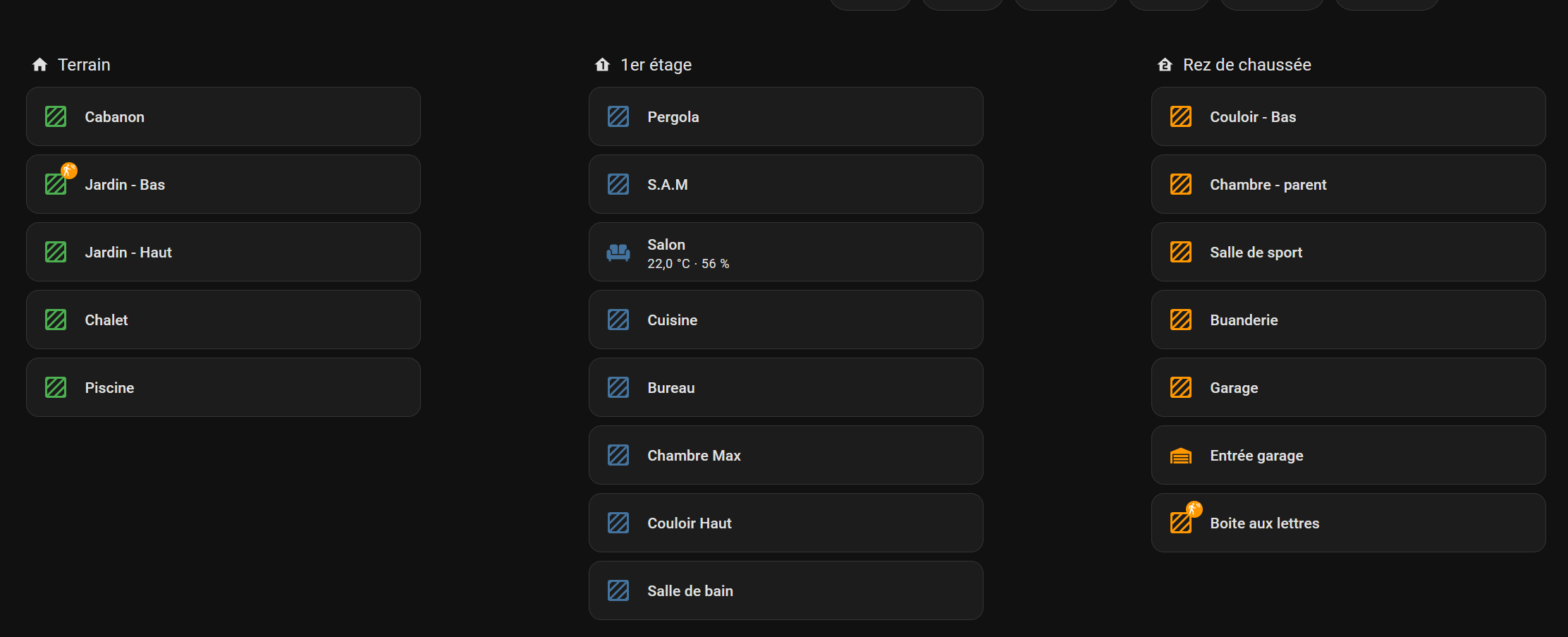Viewport: 1568px width, 637px height.
Task: Click the Rez de chaussée floor icon
Action: point(1165,65)
